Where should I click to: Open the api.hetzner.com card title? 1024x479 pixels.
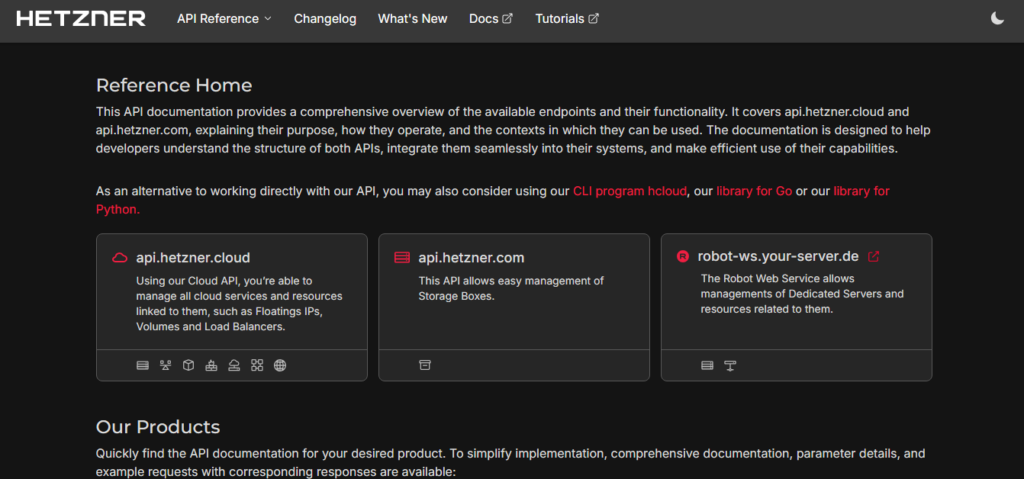pyautogui.click(x=472, y=257)
